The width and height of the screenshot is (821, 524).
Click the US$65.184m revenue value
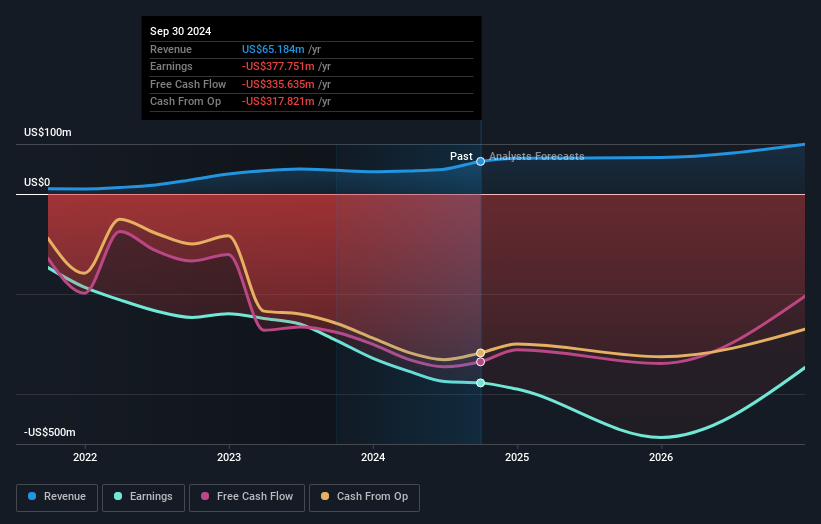tap(273, 49)
